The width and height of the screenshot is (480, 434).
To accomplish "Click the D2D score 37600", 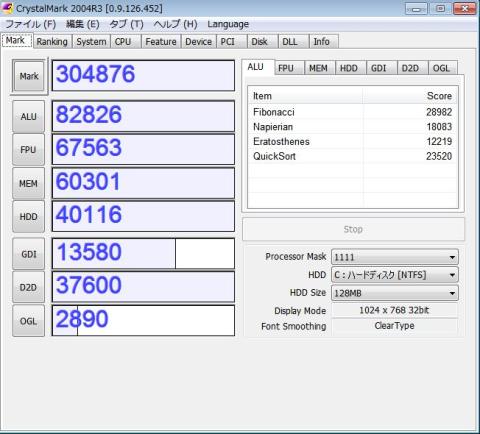I will point(143,287).
